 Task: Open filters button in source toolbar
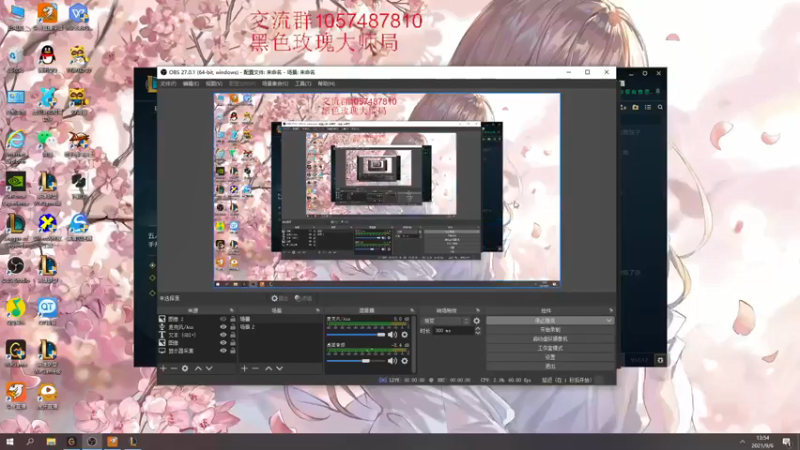tap(304, 298)
